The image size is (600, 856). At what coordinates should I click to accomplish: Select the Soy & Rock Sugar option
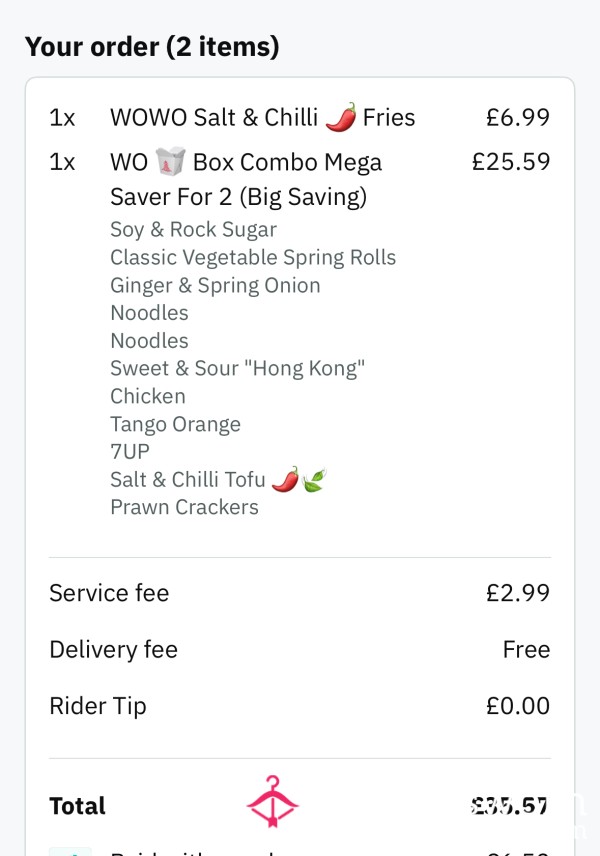pos(193,230)
